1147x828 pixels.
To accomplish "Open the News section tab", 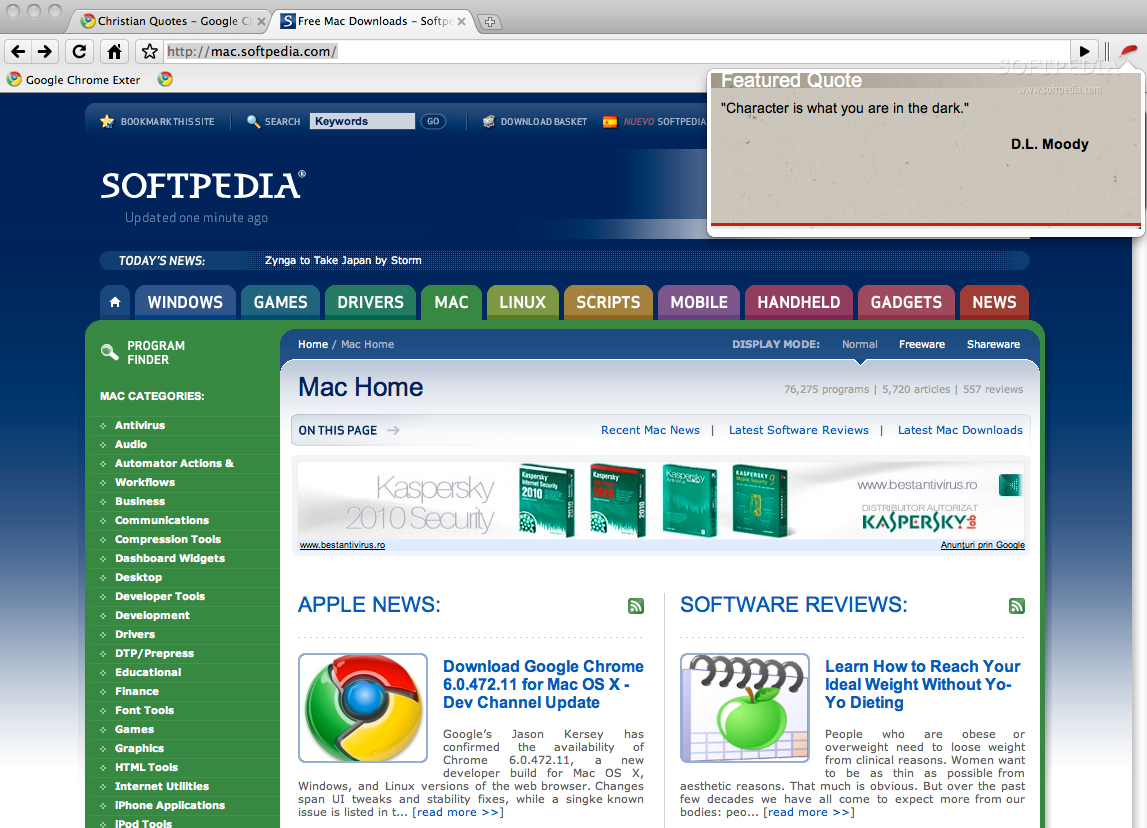I will pyautogui.click(x=994, y=302).
